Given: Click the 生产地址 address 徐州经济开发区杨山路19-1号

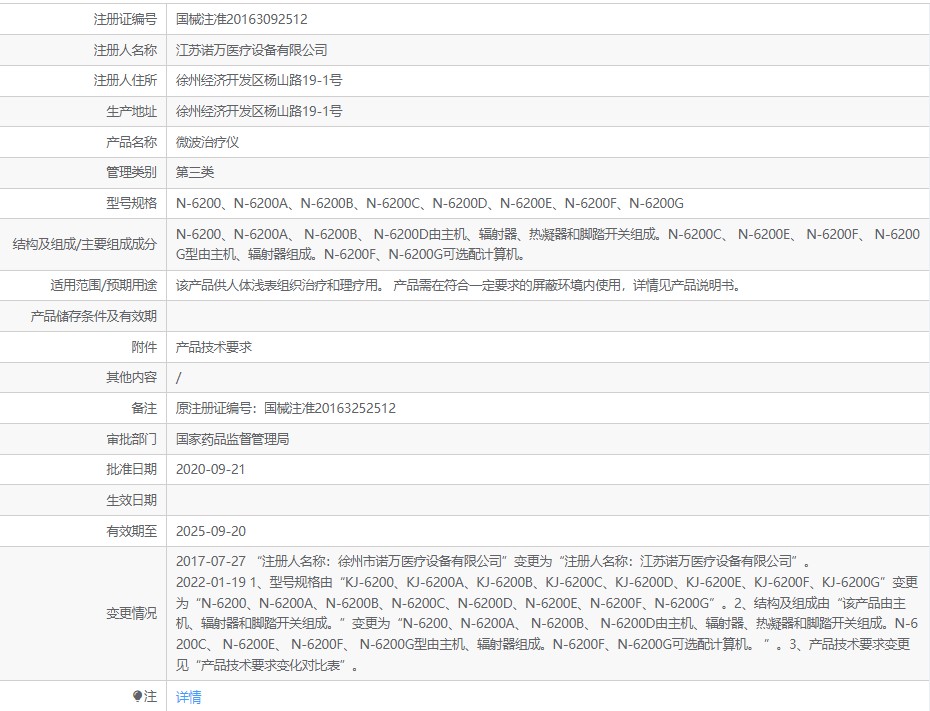Looking at the screenshot, I should pos(259,111).
